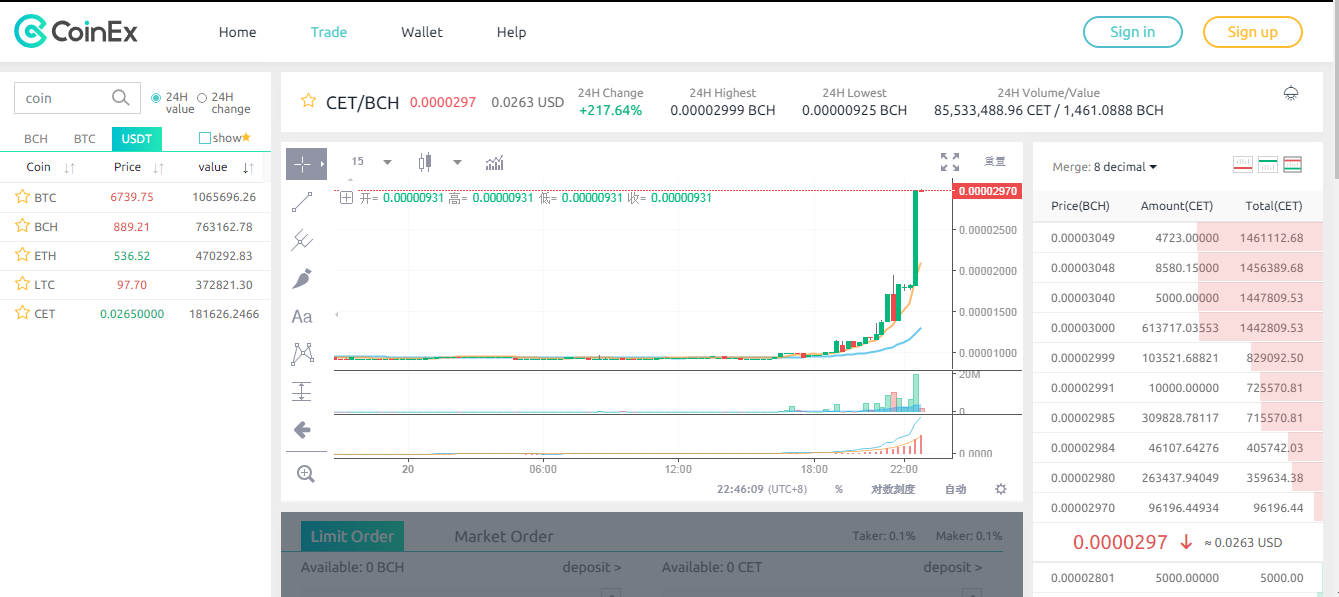Screen dimensions: 1339x597
Task: Select the 24H change radio button
Action: click(202, 98)
